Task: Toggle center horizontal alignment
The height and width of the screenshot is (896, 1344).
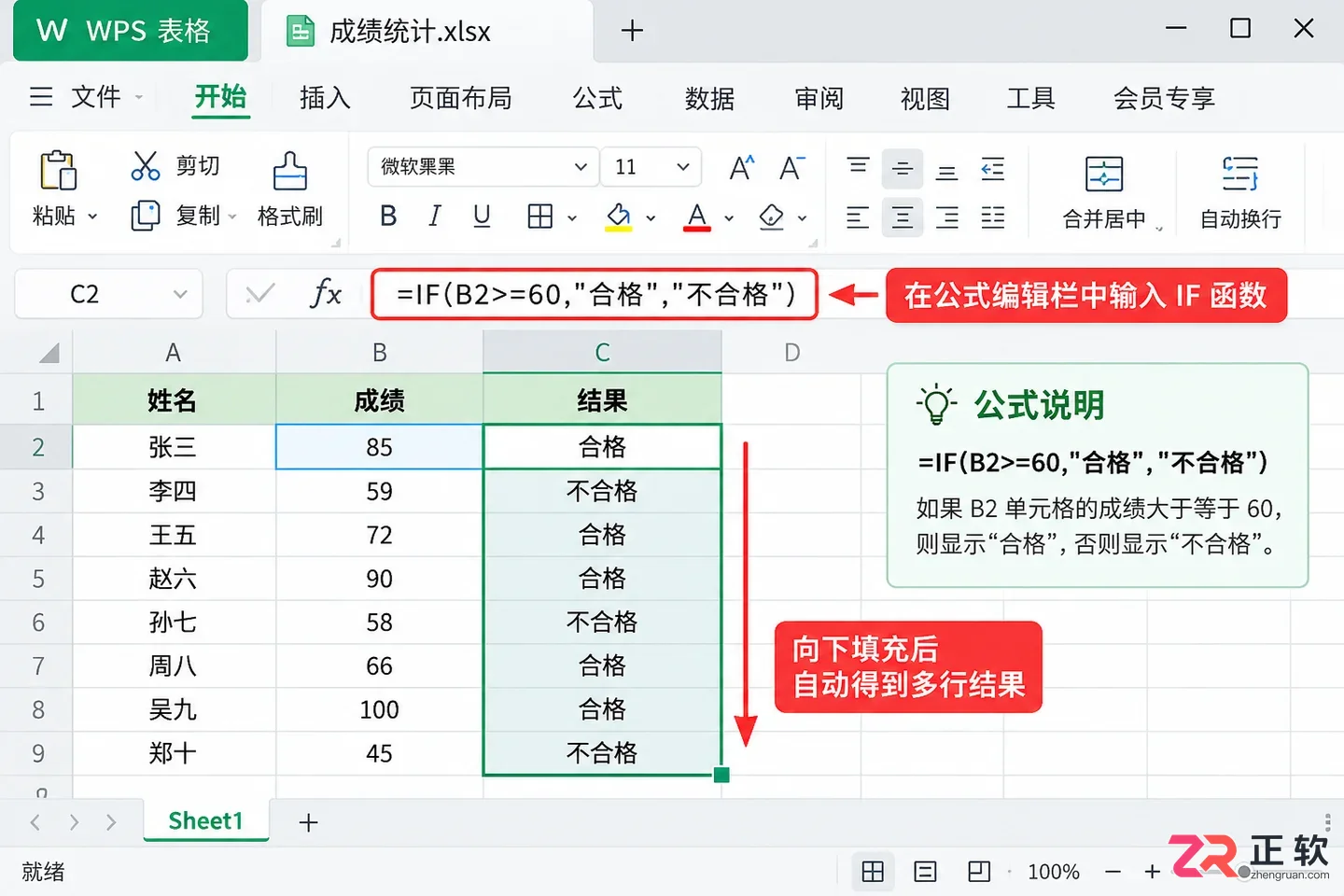Action: point(903,217)
